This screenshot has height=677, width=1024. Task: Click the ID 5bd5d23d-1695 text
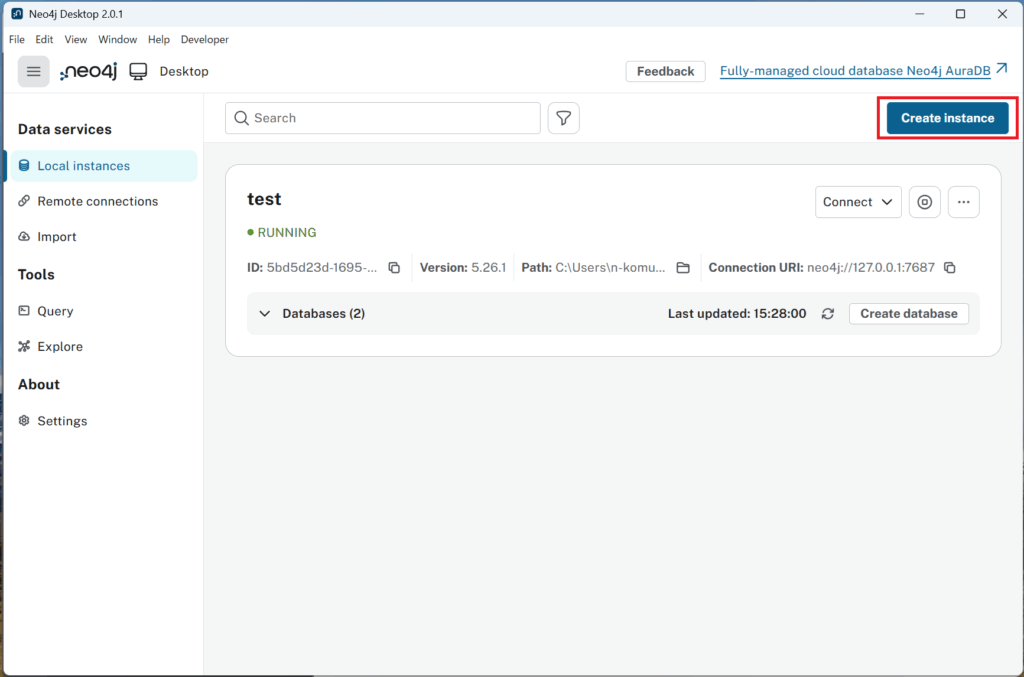312,268
